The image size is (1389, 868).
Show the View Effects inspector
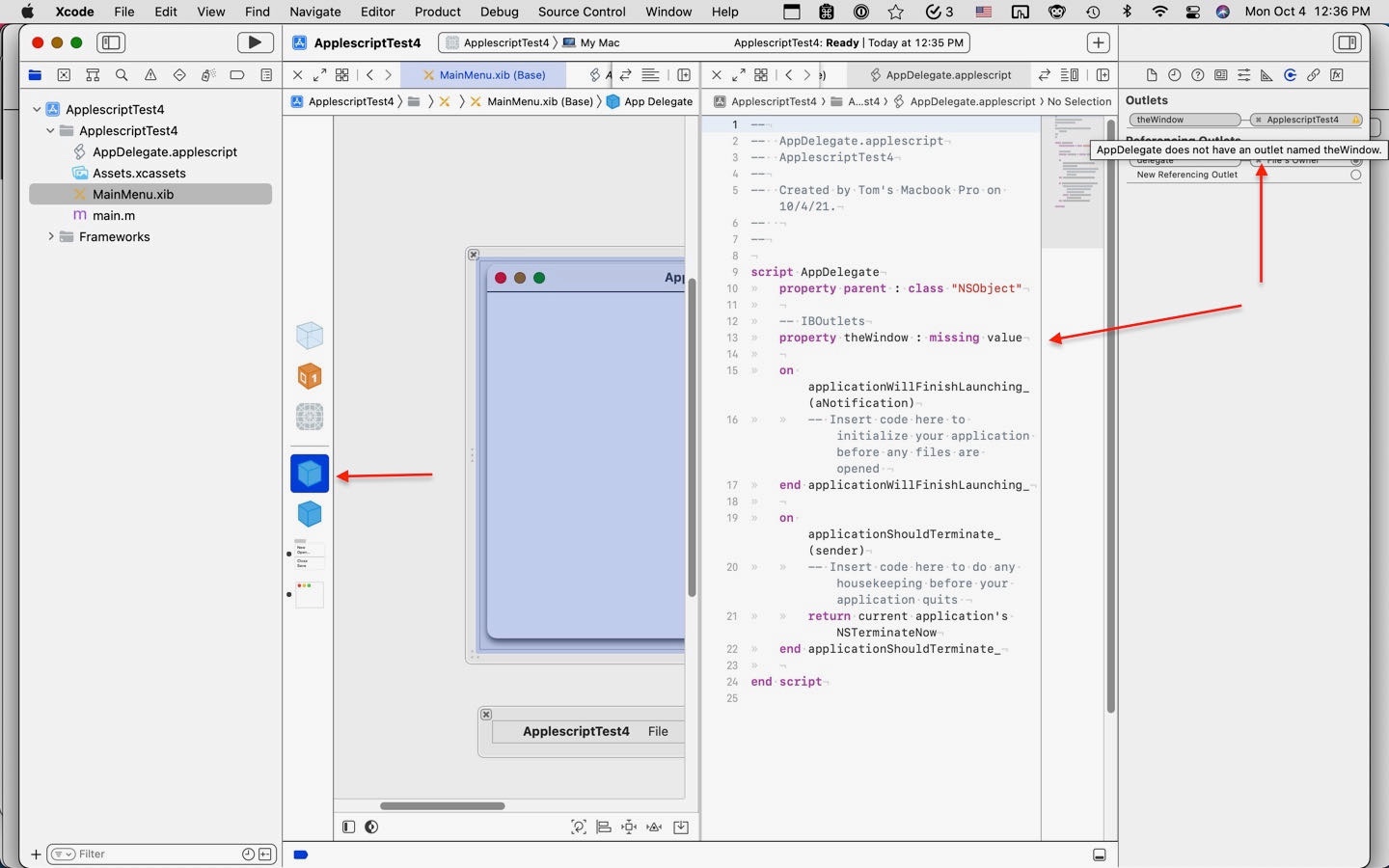(x=1336, y=75)
